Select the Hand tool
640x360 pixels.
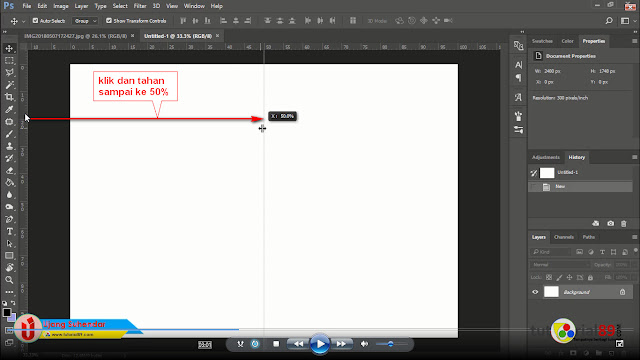[x=9, y=268]
